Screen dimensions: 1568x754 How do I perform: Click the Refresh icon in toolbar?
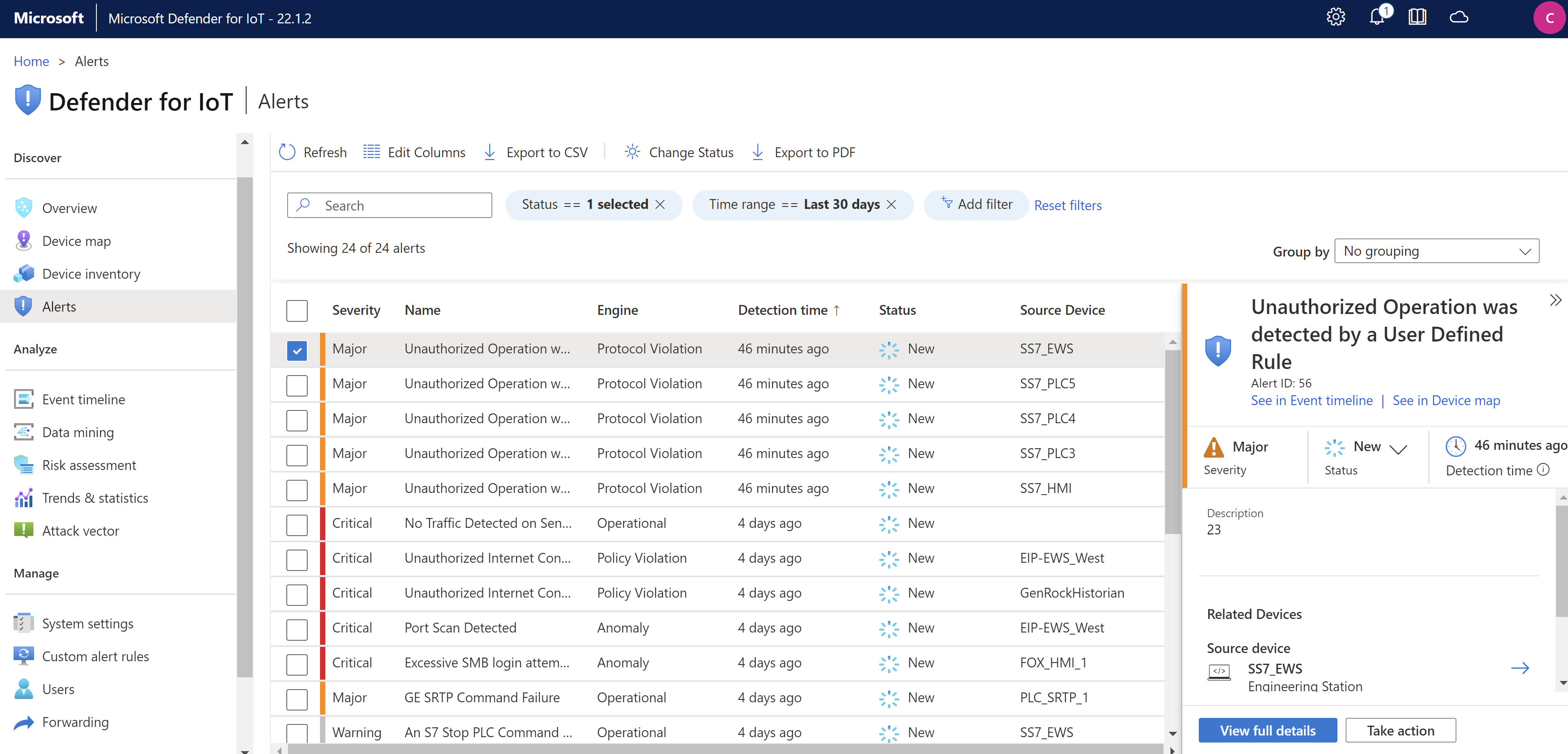coord(287,152)
